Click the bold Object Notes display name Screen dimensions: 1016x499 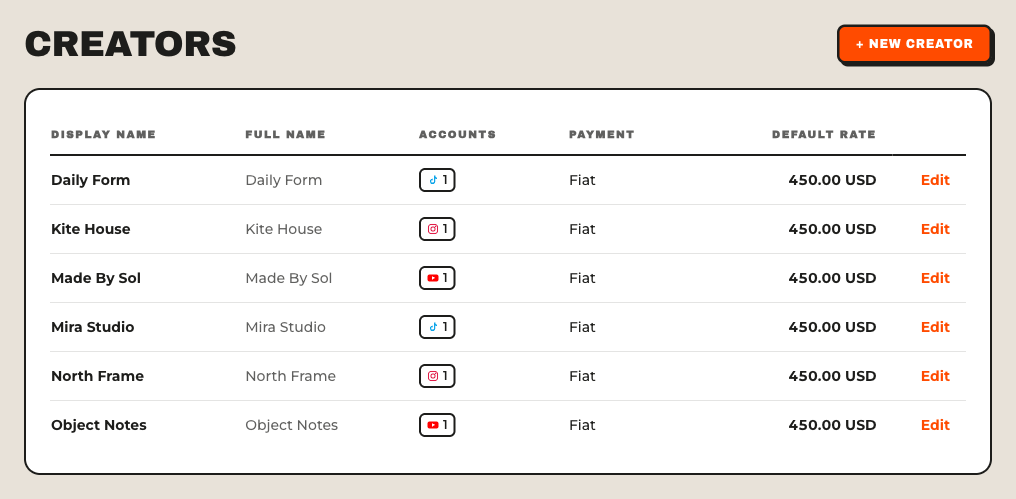click(x=99, y=425)
